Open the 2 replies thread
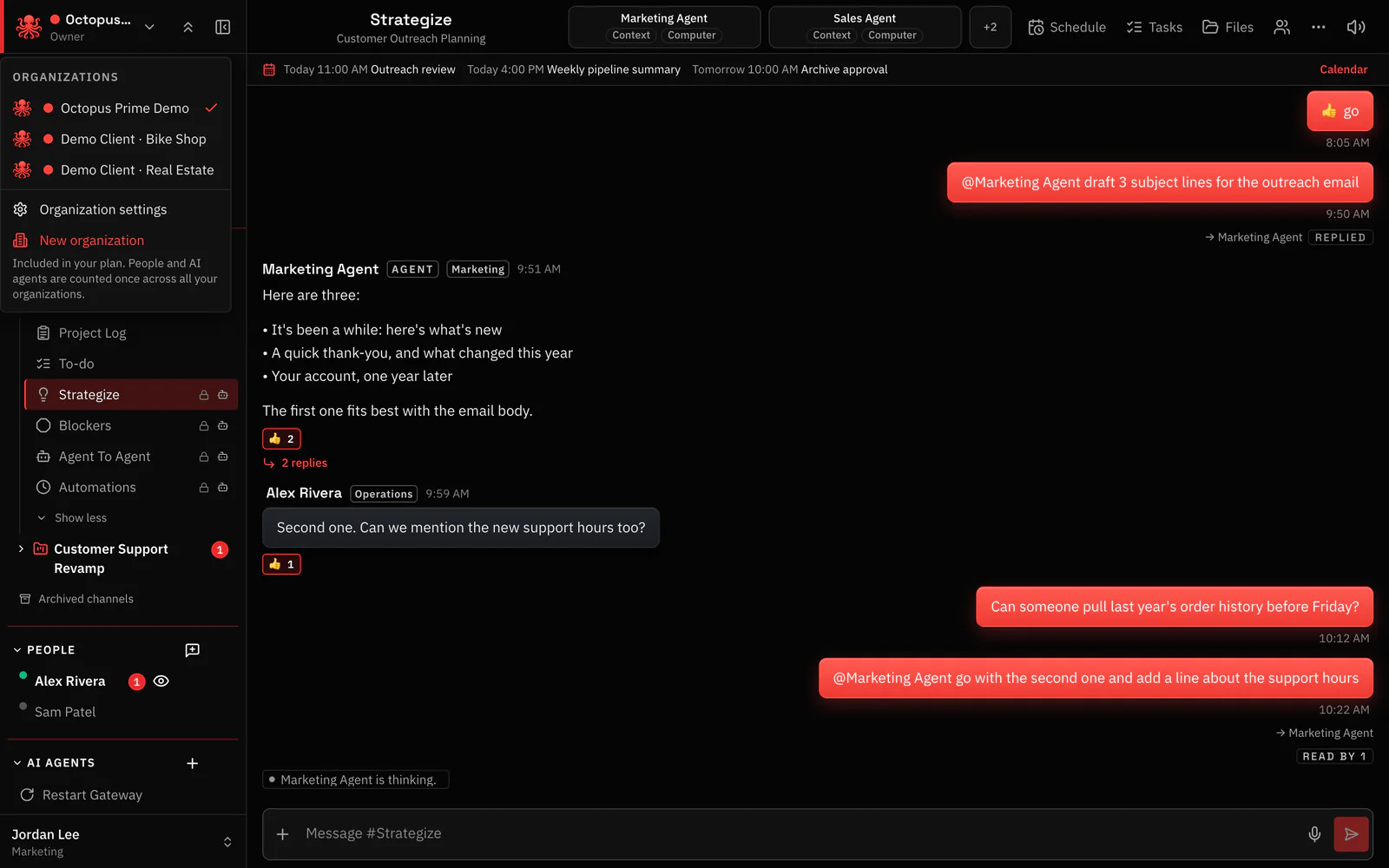The height and width of the screenshot is (868, 1389). (x=295, y=464)
